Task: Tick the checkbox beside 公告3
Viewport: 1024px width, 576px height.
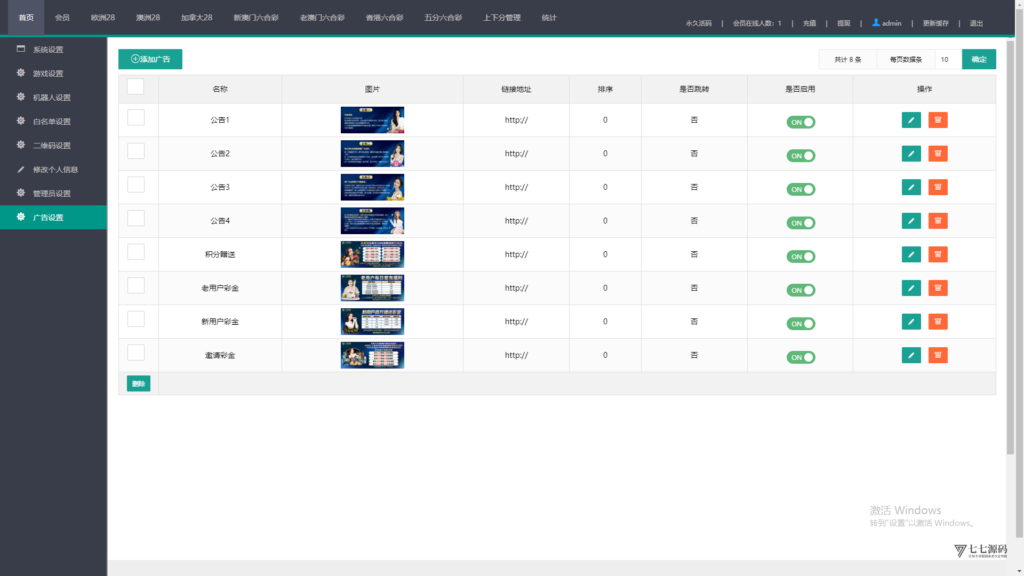Action: 136,185
